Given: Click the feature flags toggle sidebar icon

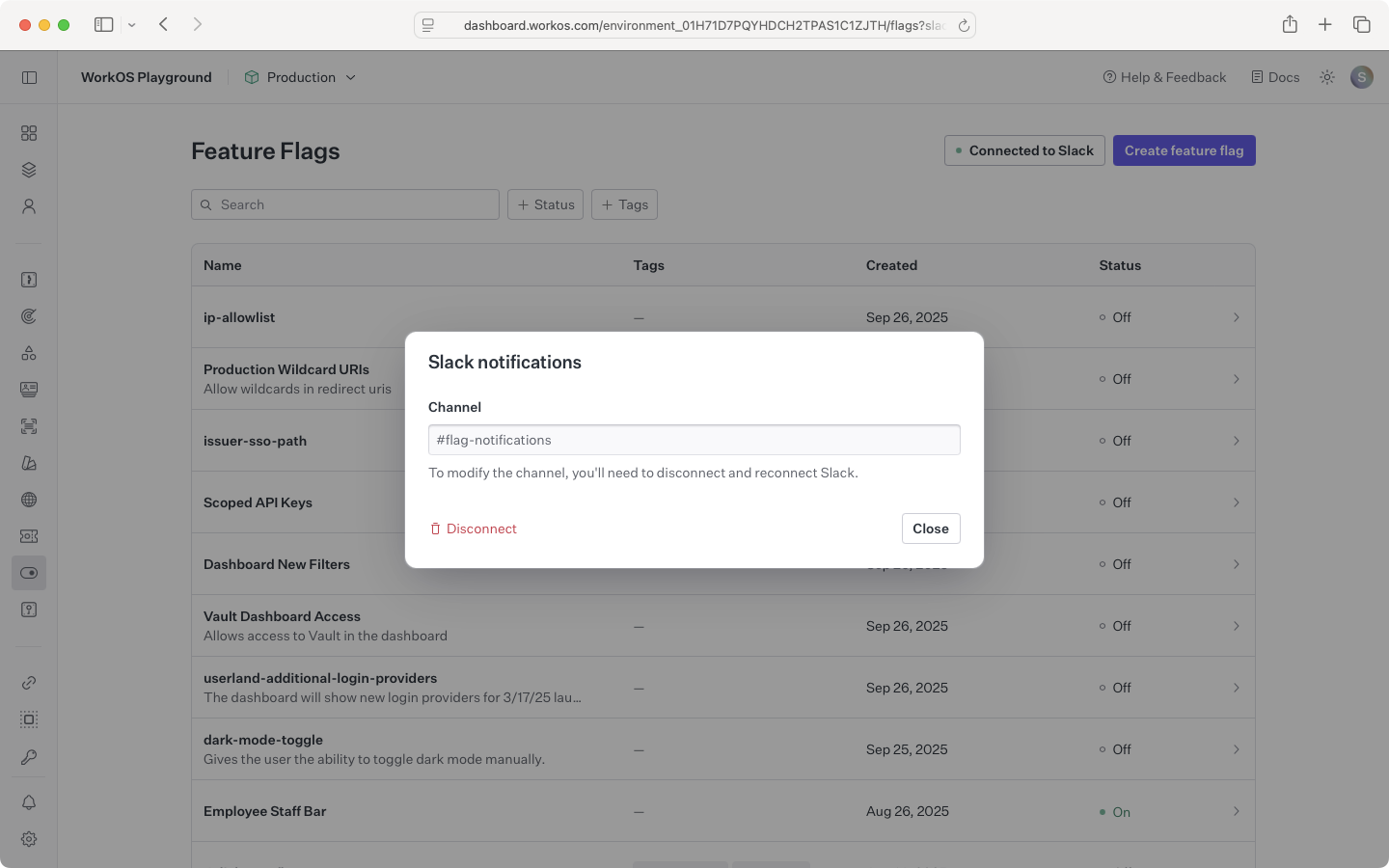Looking at the screenshot, I should click(x=29, y=573).
